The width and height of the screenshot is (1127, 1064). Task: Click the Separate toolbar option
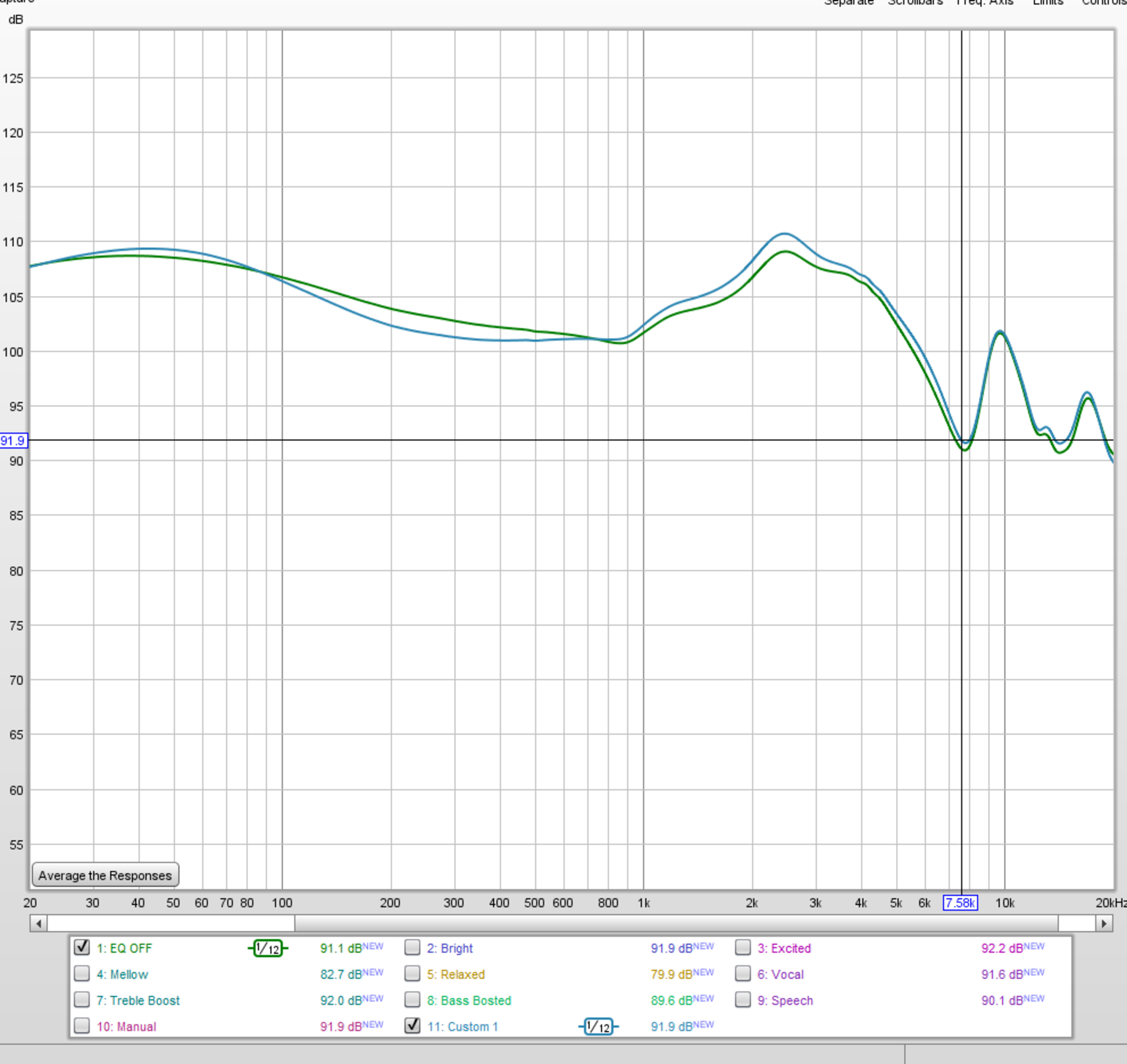click(x=848, y=3)
